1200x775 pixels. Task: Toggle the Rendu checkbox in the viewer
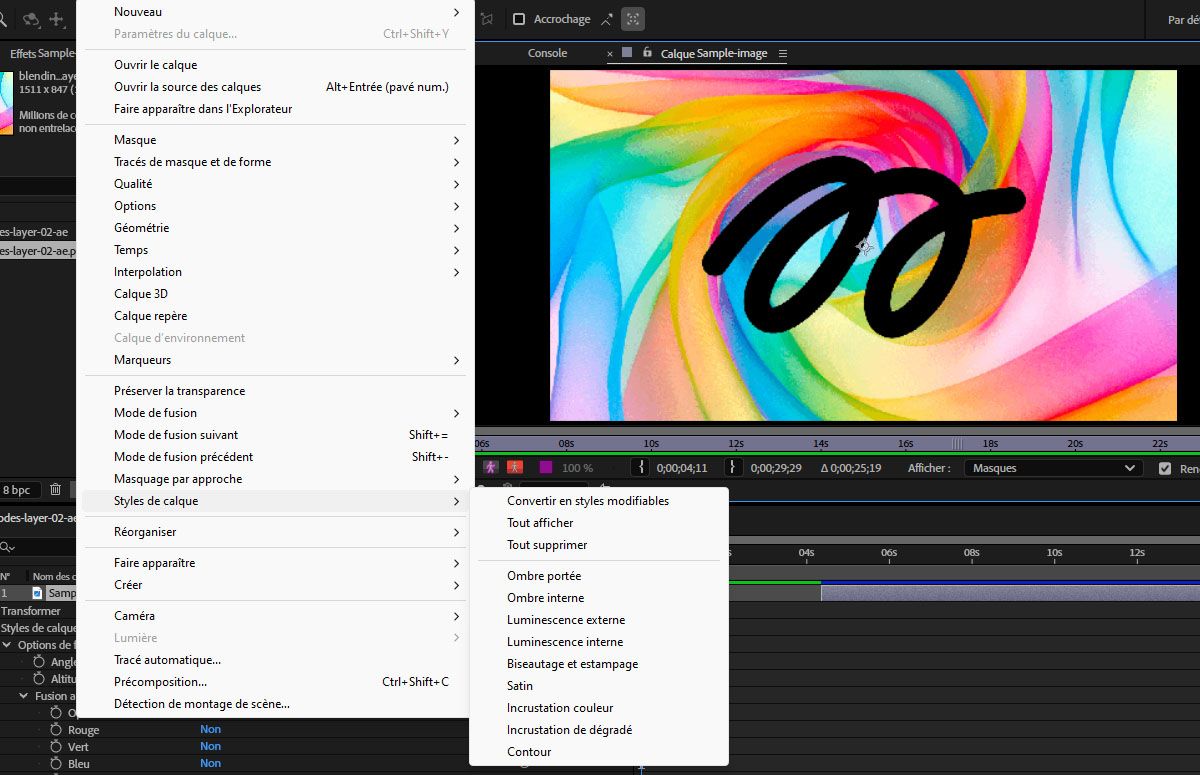(x=1164, y=468)
